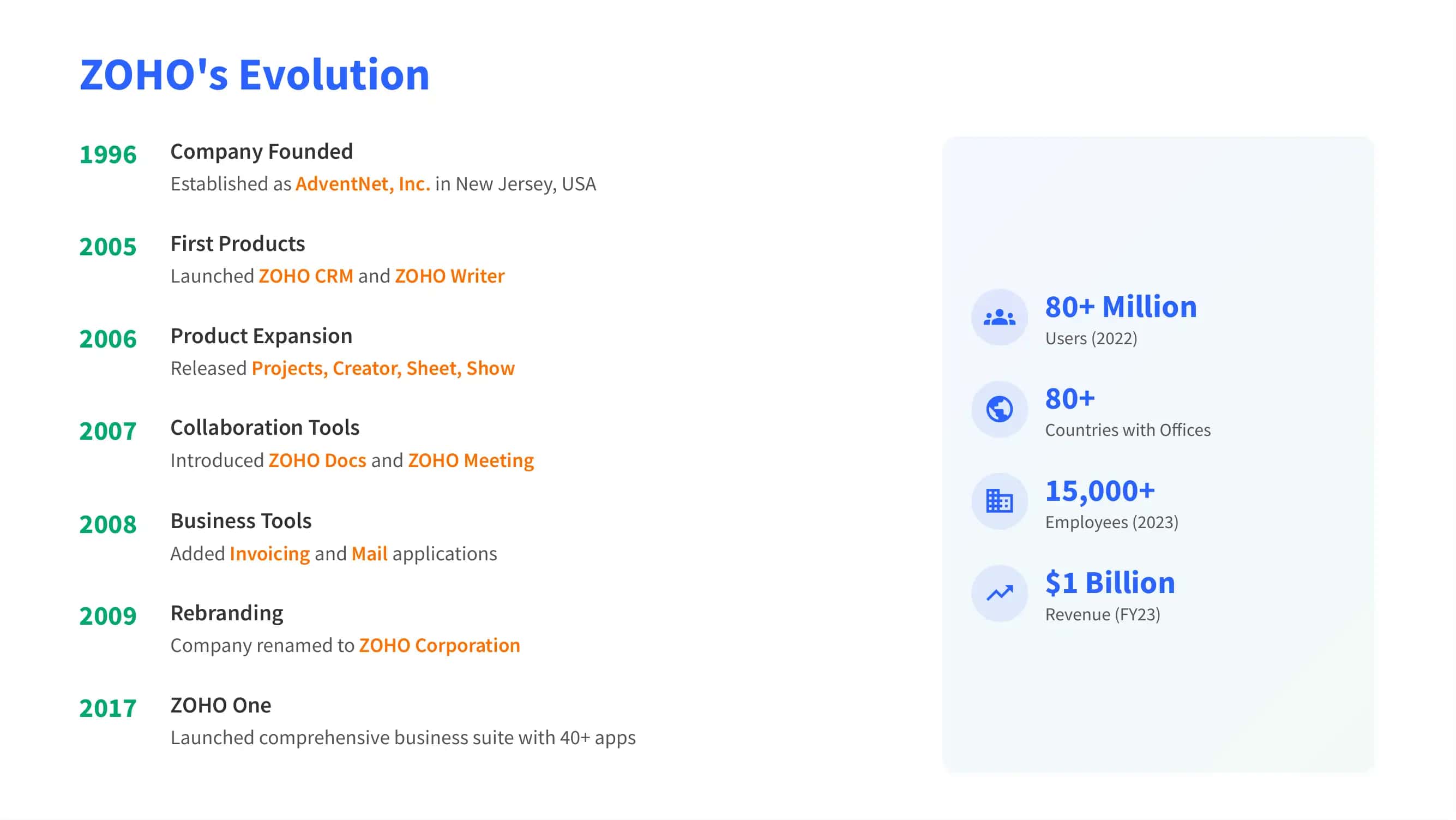Click the orange ZOHO Corporation text
This screenshot has width=1456, height=820.
pos(439,645)
